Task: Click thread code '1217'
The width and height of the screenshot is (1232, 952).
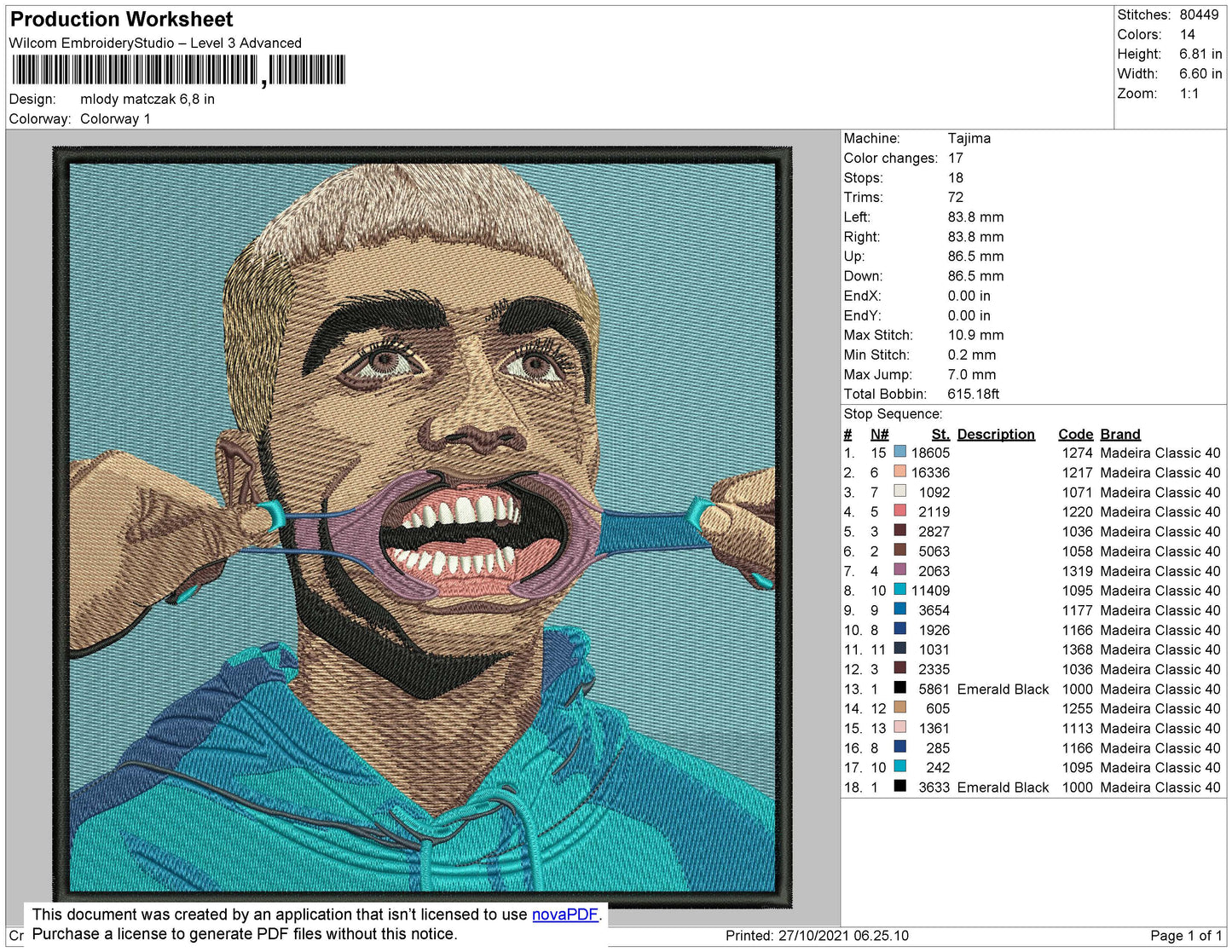Action: coord(1077,472)
